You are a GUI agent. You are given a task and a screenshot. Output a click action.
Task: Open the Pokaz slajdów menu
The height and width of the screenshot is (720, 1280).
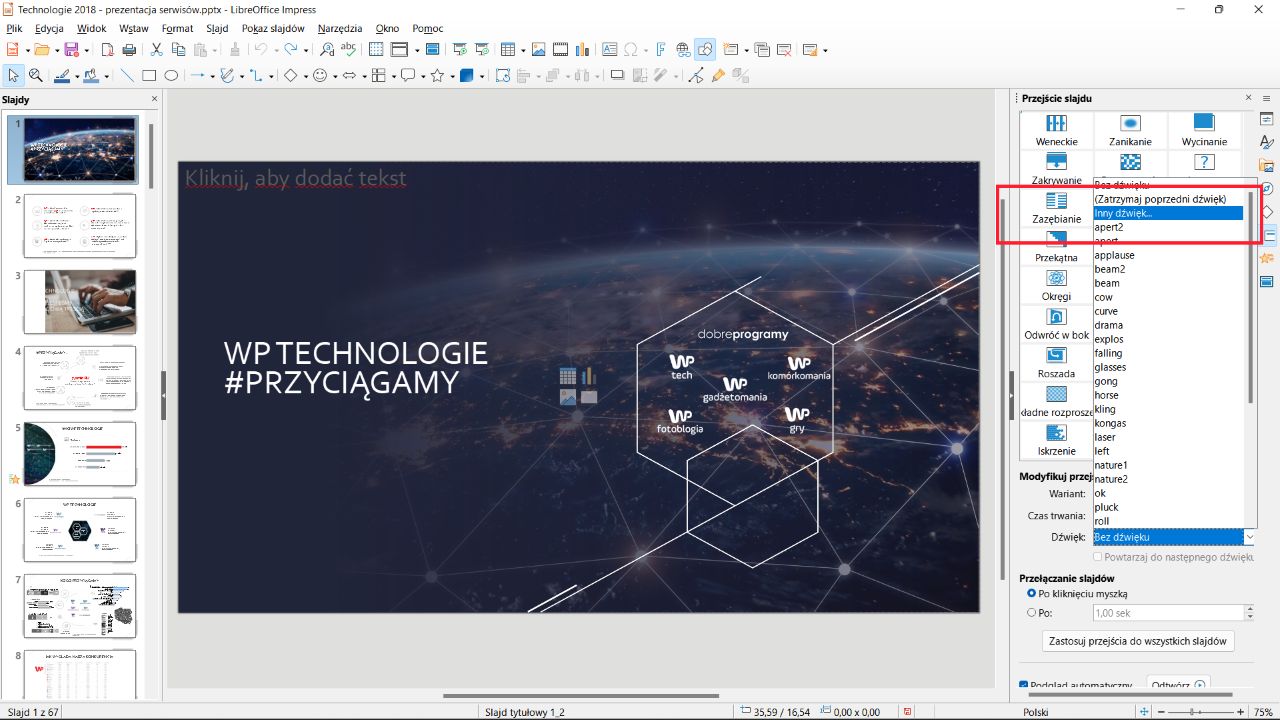(273, 28)
